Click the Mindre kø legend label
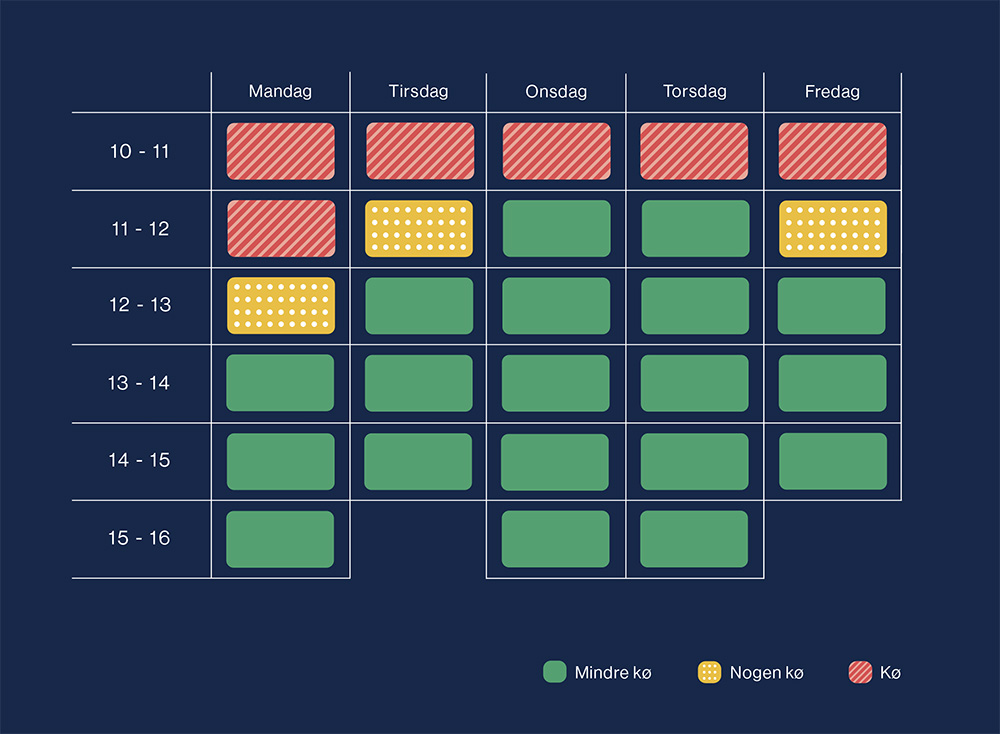Viewport: 1000px width, 734px height. tap(613, 673)
